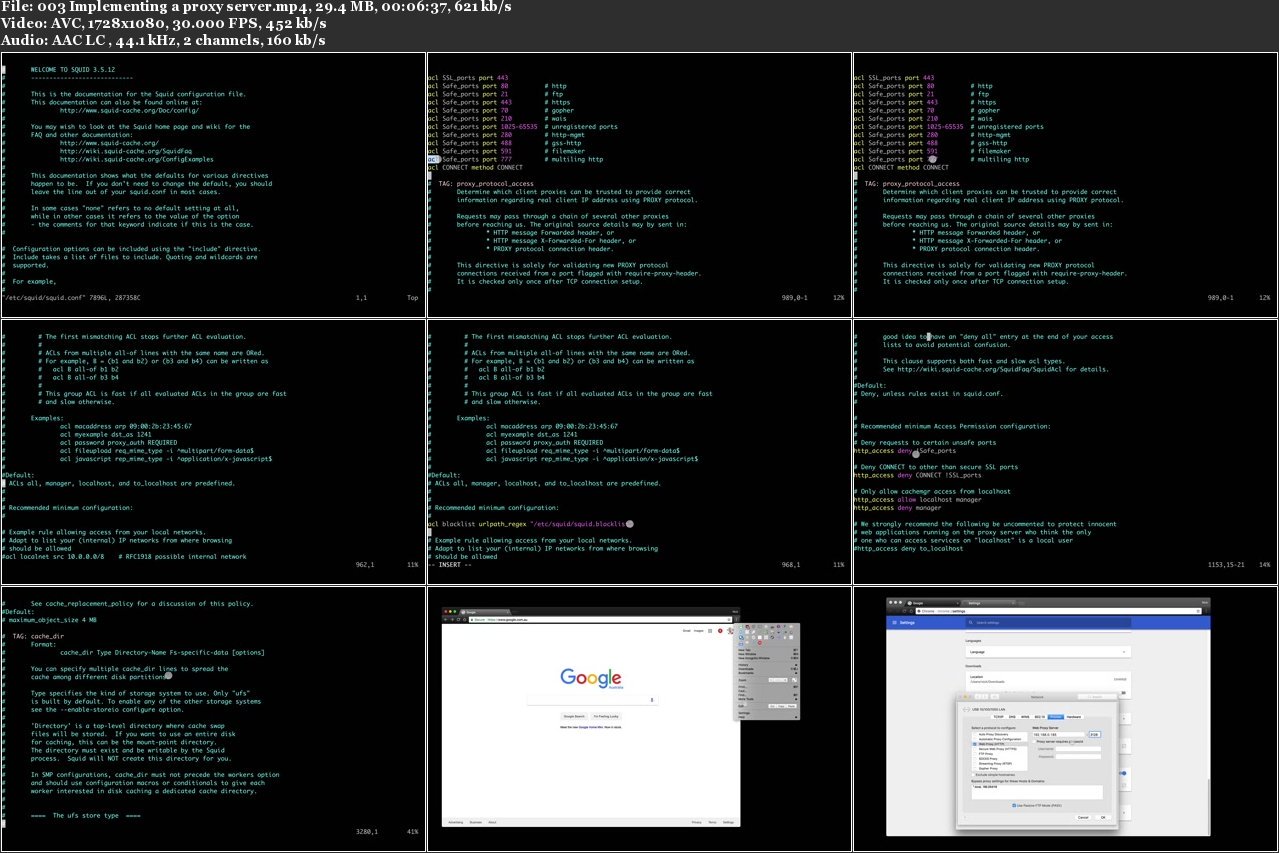1279x853 pixels.
Task: Check the FTP Proxy checkbox
Action: 974,753
